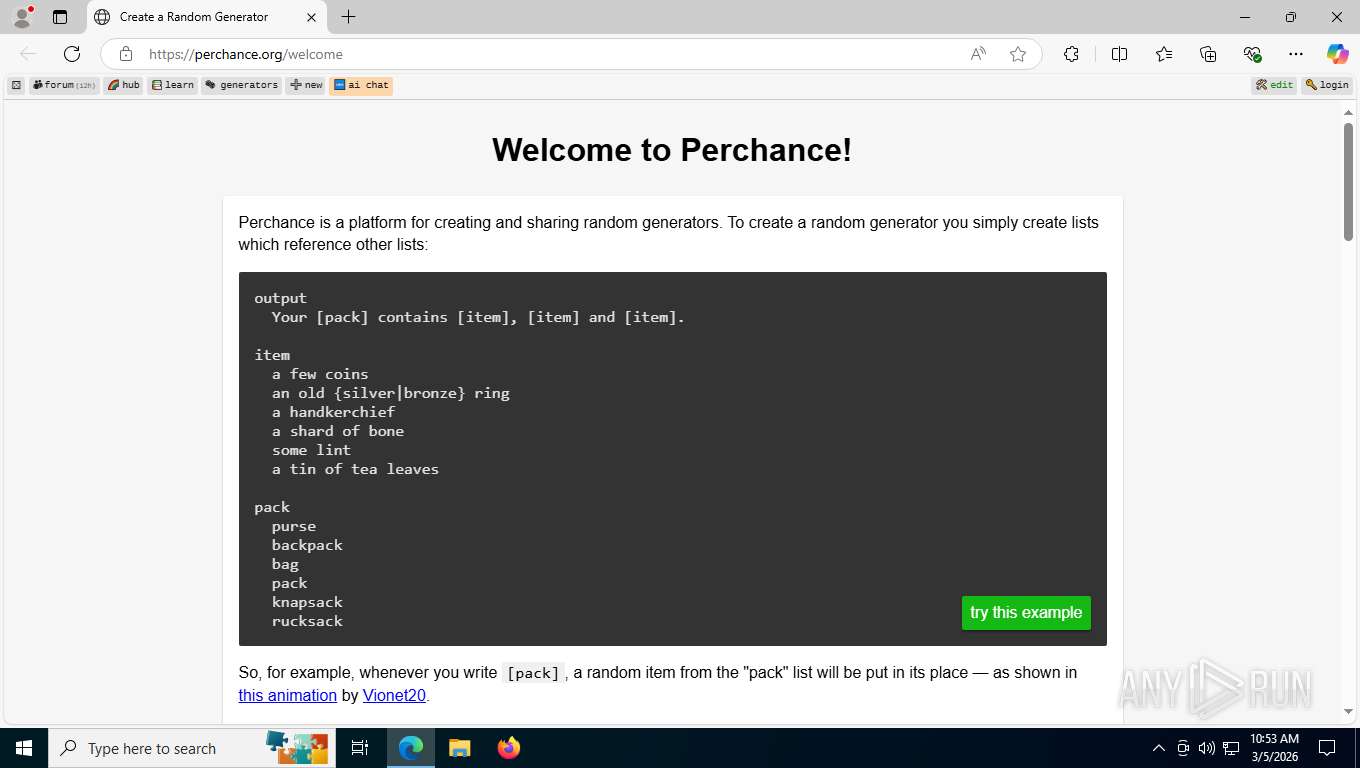This screenshot has width=1360, height=768.
Task: Click the Type here to search box
Action: [192, 748]
